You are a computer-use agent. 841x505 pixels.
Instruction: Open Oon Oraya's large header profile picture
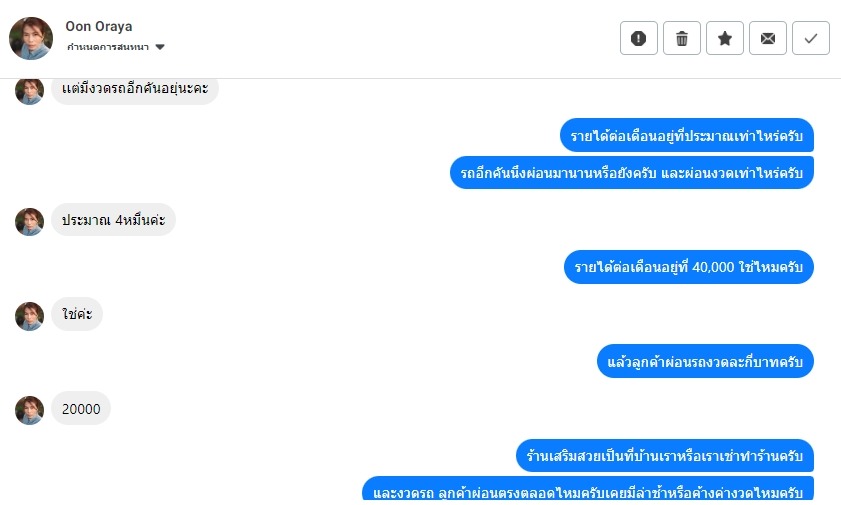pyautogui.click(x=31, y=38)
